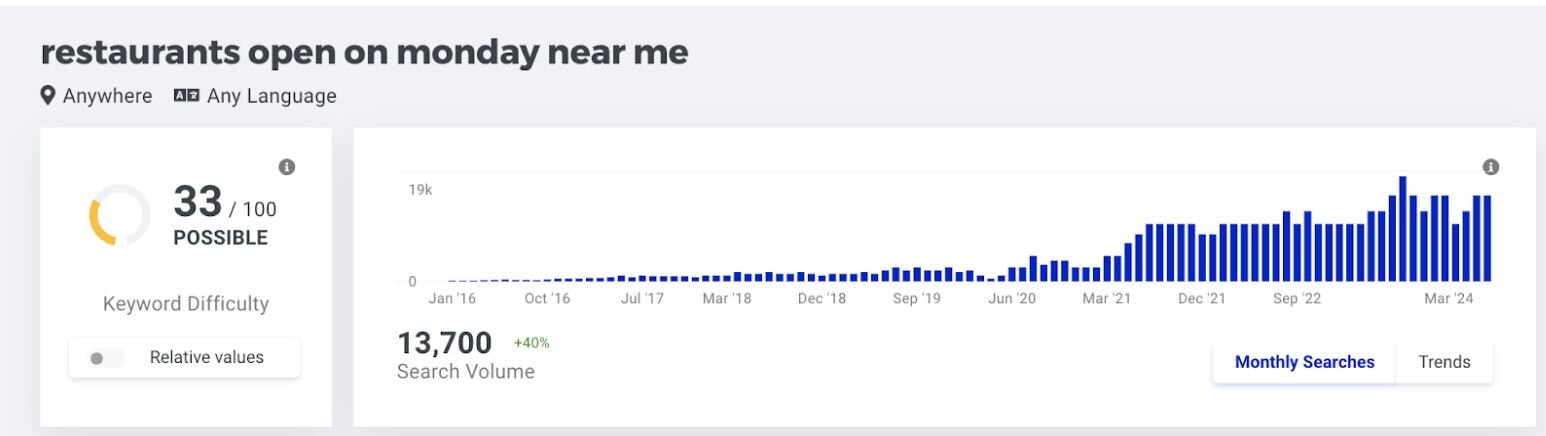Click the Dec '21 axis label
1546x436 pixels.
coord(1202,299)
